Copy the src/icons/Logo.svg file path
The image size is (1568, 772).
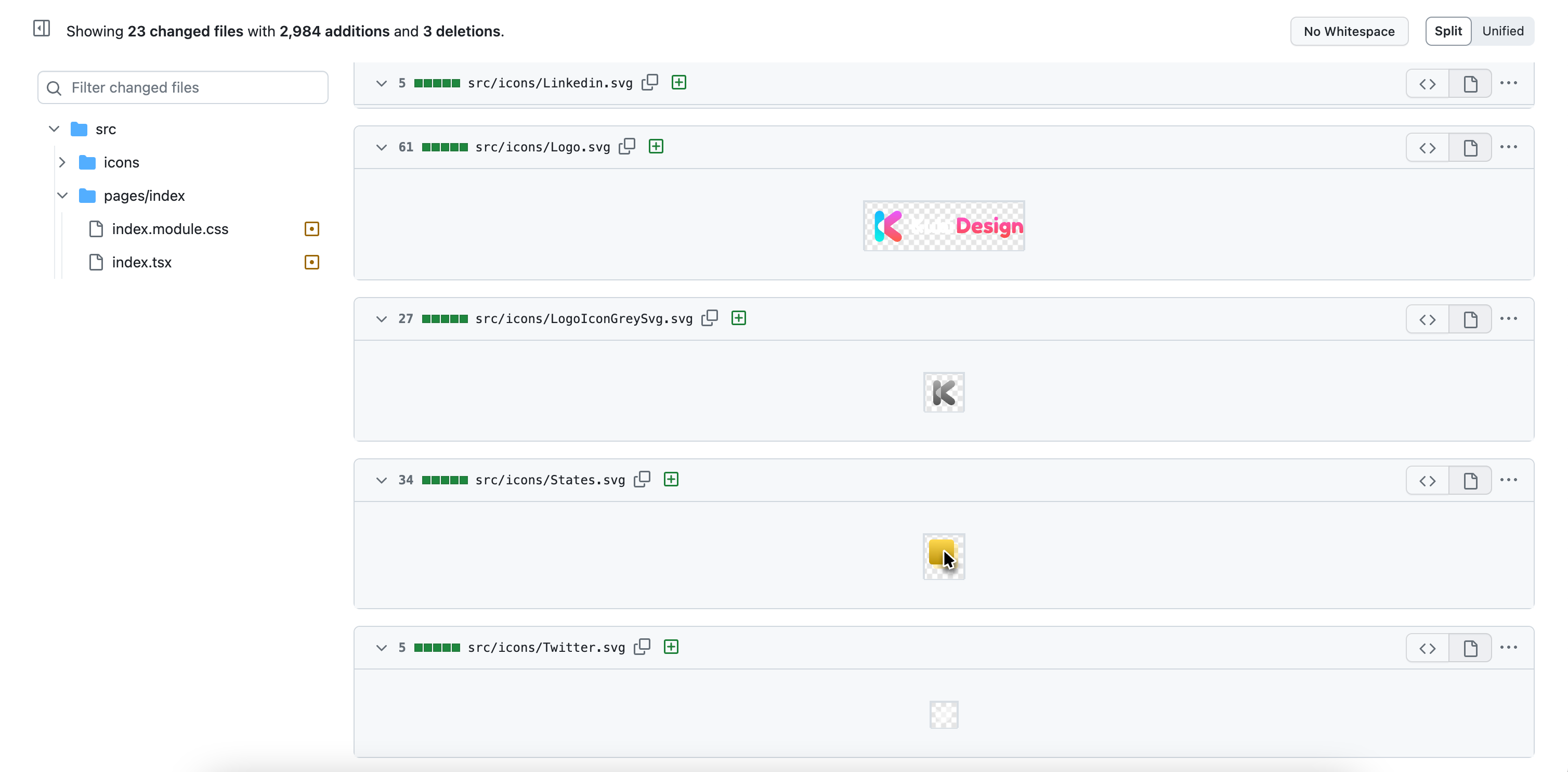[627, 147]
